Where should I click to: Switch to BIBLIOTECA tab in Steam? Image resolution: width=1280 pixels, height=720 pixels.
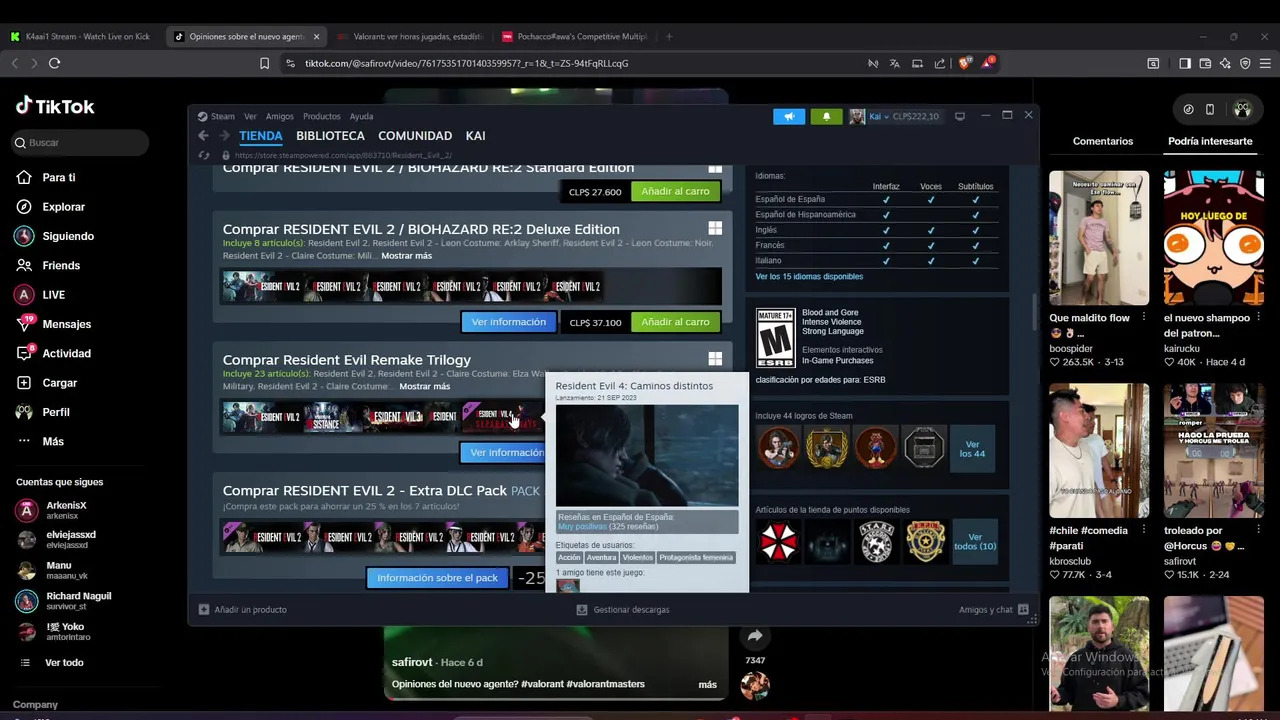pyautogui.click(x=330, y=136)
